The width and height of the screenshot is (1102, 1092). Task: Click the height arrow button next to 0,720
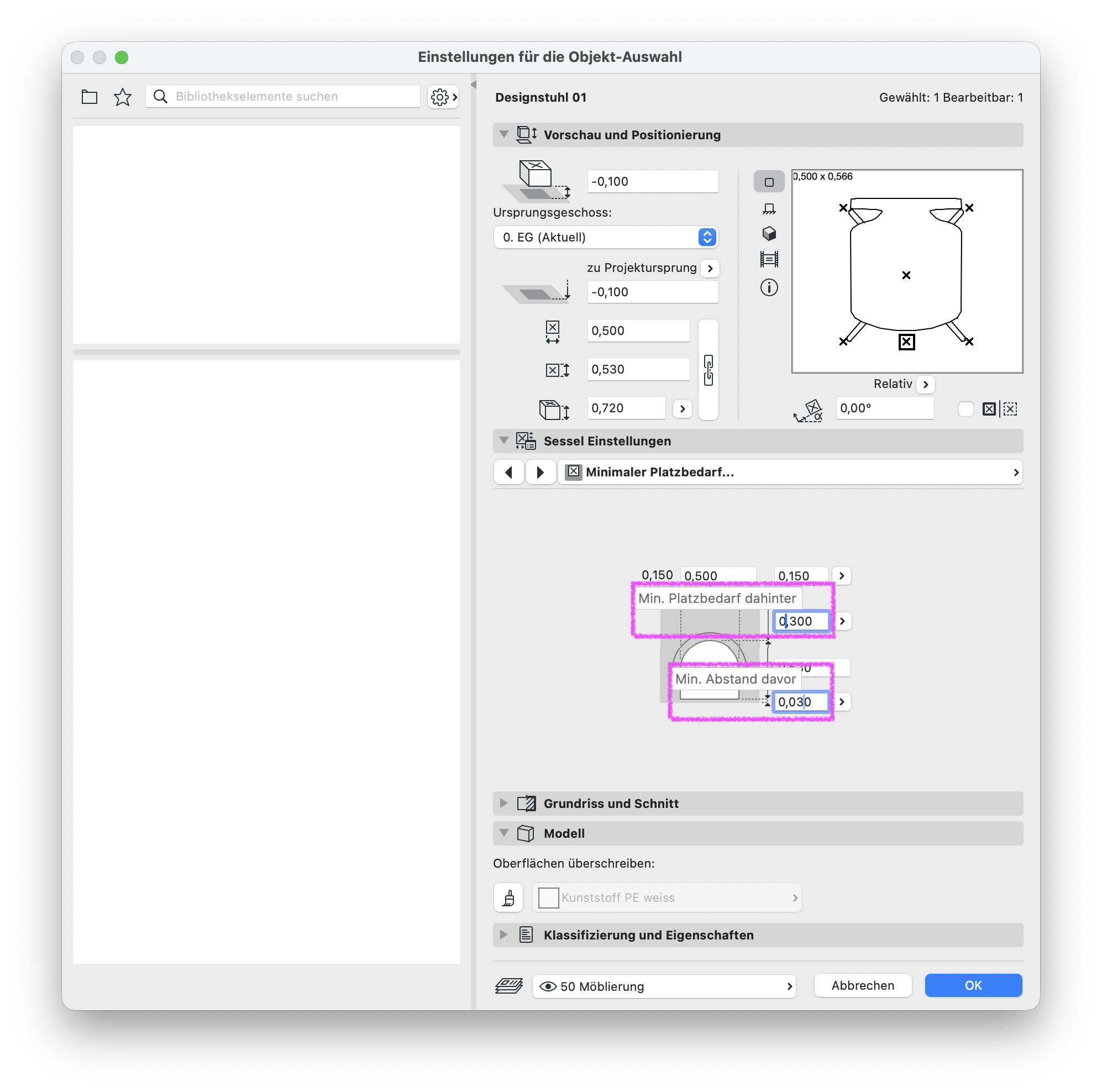[682, 409]
